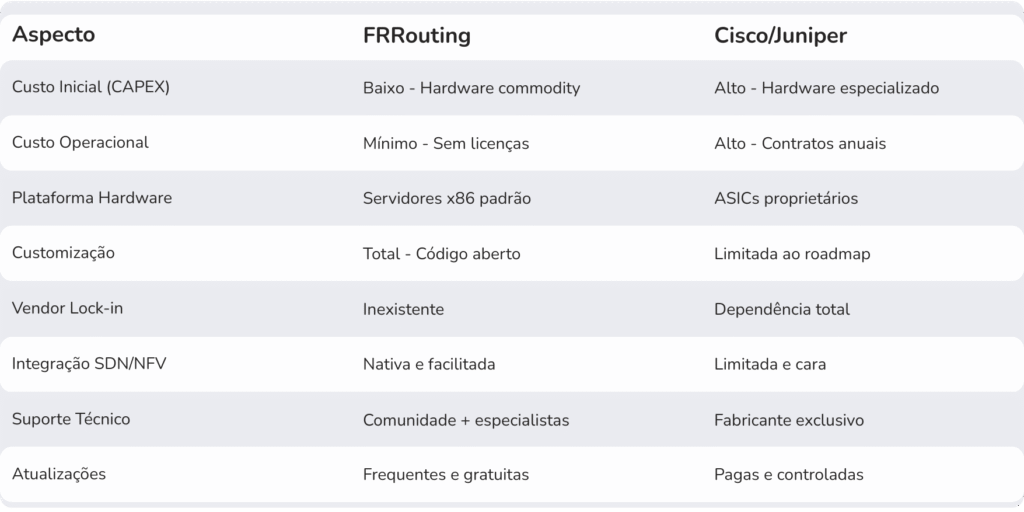Click the 'Servidores x86 padrão' cell
This screenshot has width=1024, height=512.
click(447, 198)
